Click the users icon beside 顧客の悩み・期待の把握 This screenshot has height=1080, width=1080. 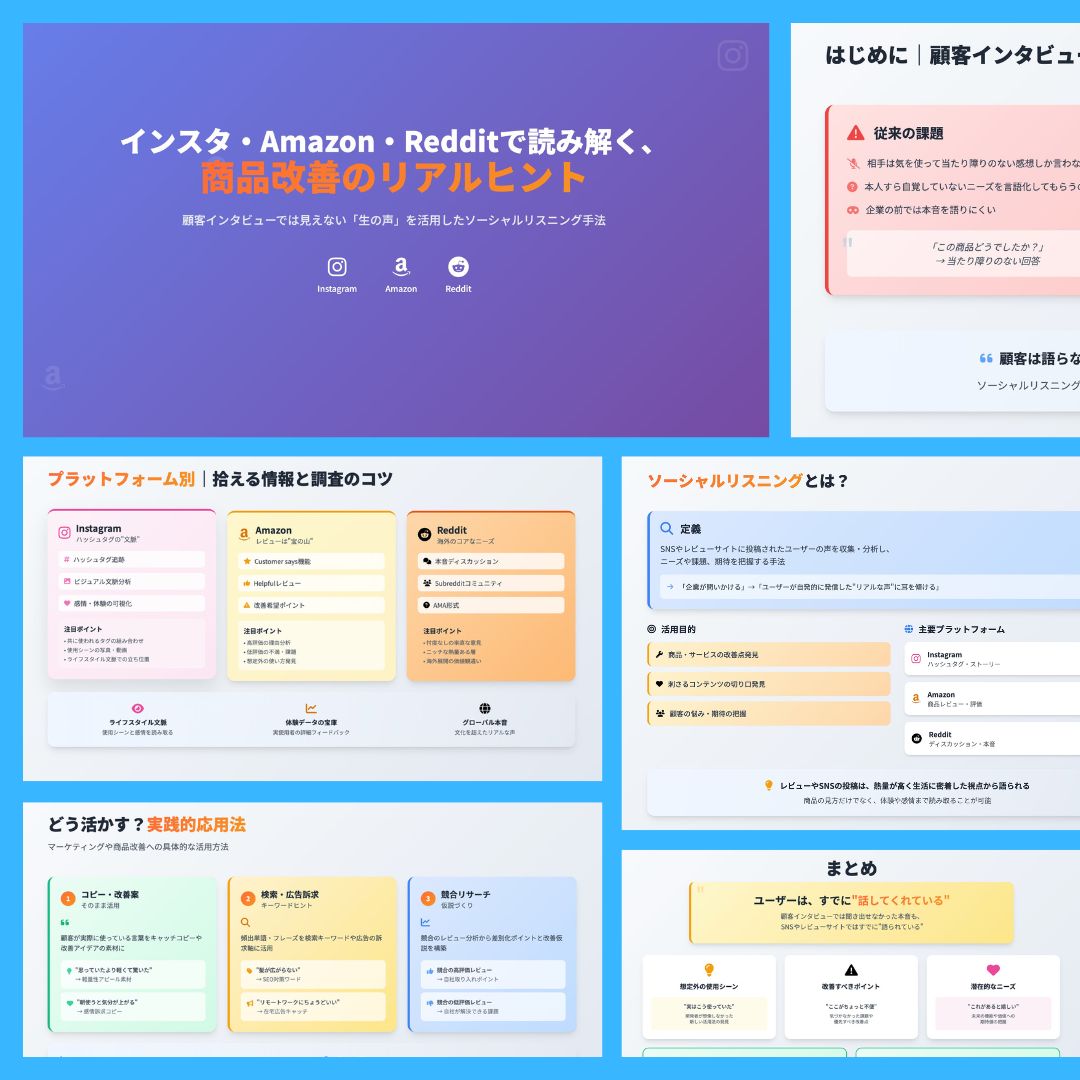coord(660,714)
